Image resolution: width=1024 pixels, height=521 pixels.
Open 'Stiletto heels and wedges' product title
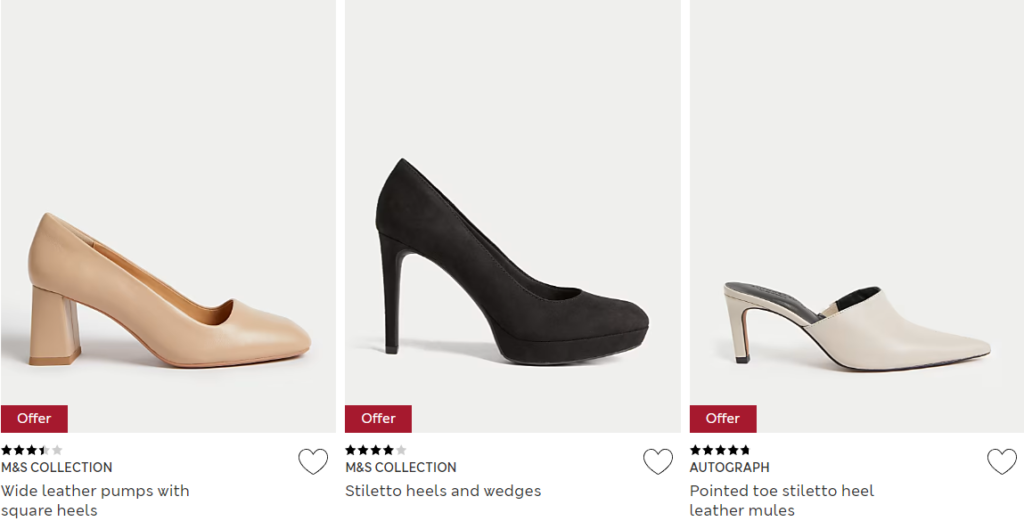pyautogui.click(x=443, y=490)
